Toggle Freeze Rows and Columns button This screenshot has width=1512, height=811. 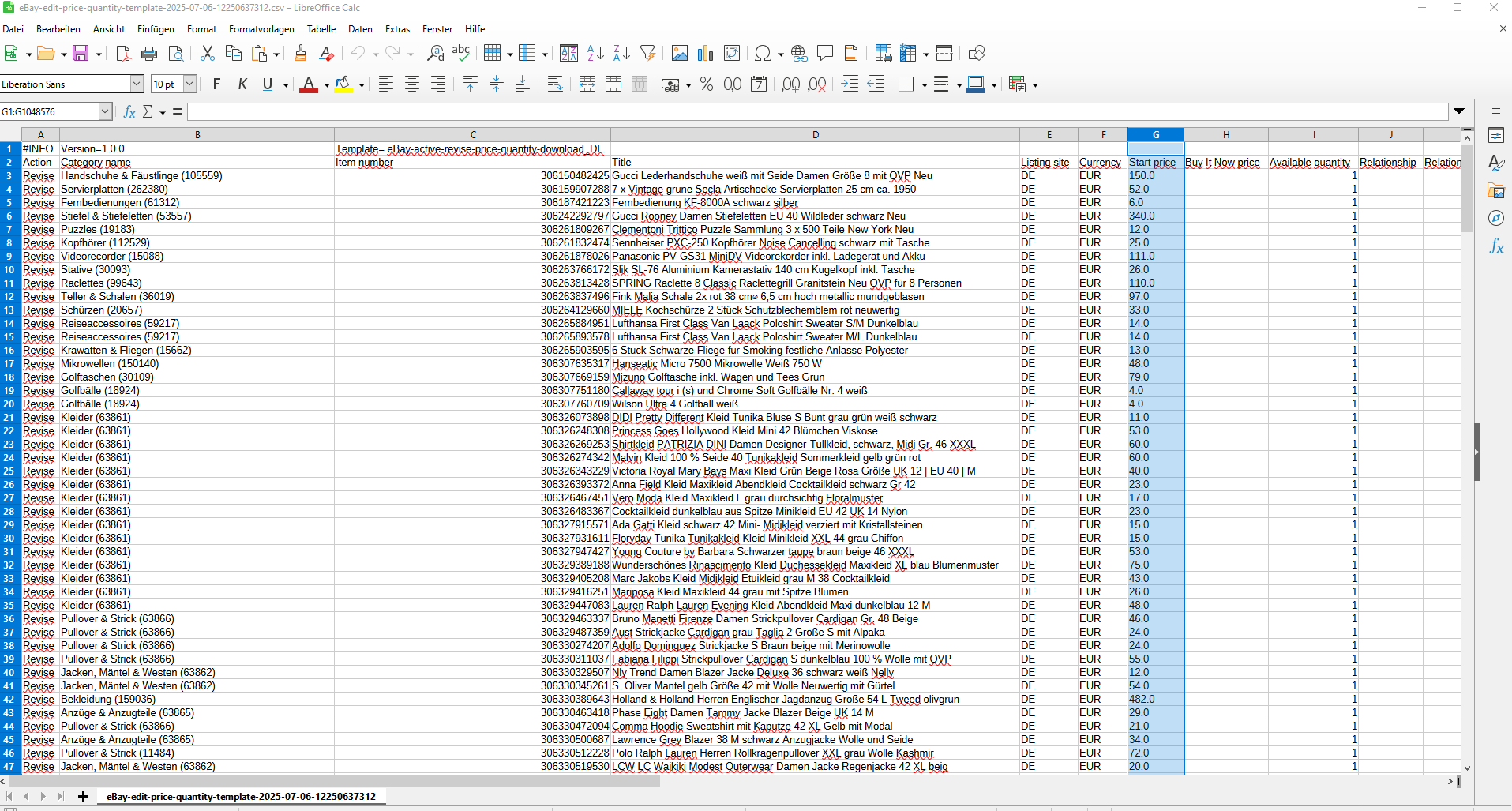[x=944, y=53]
